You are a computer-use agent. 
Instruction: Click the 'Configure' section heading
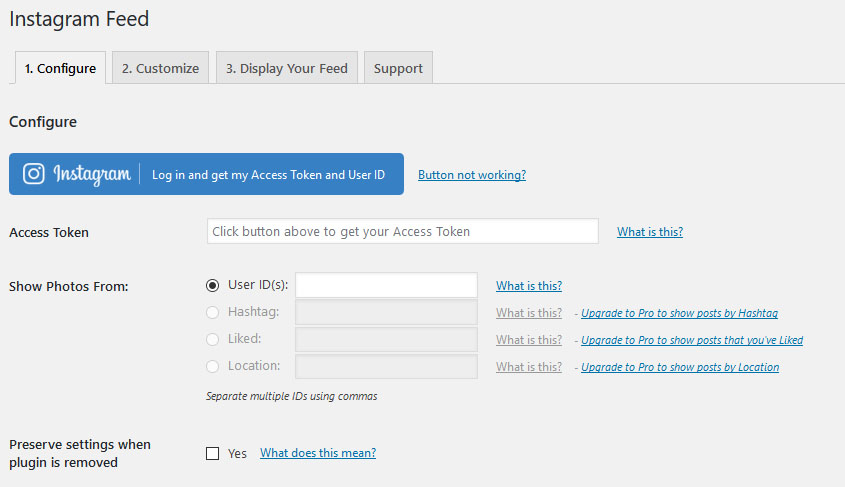pos(43,122)
